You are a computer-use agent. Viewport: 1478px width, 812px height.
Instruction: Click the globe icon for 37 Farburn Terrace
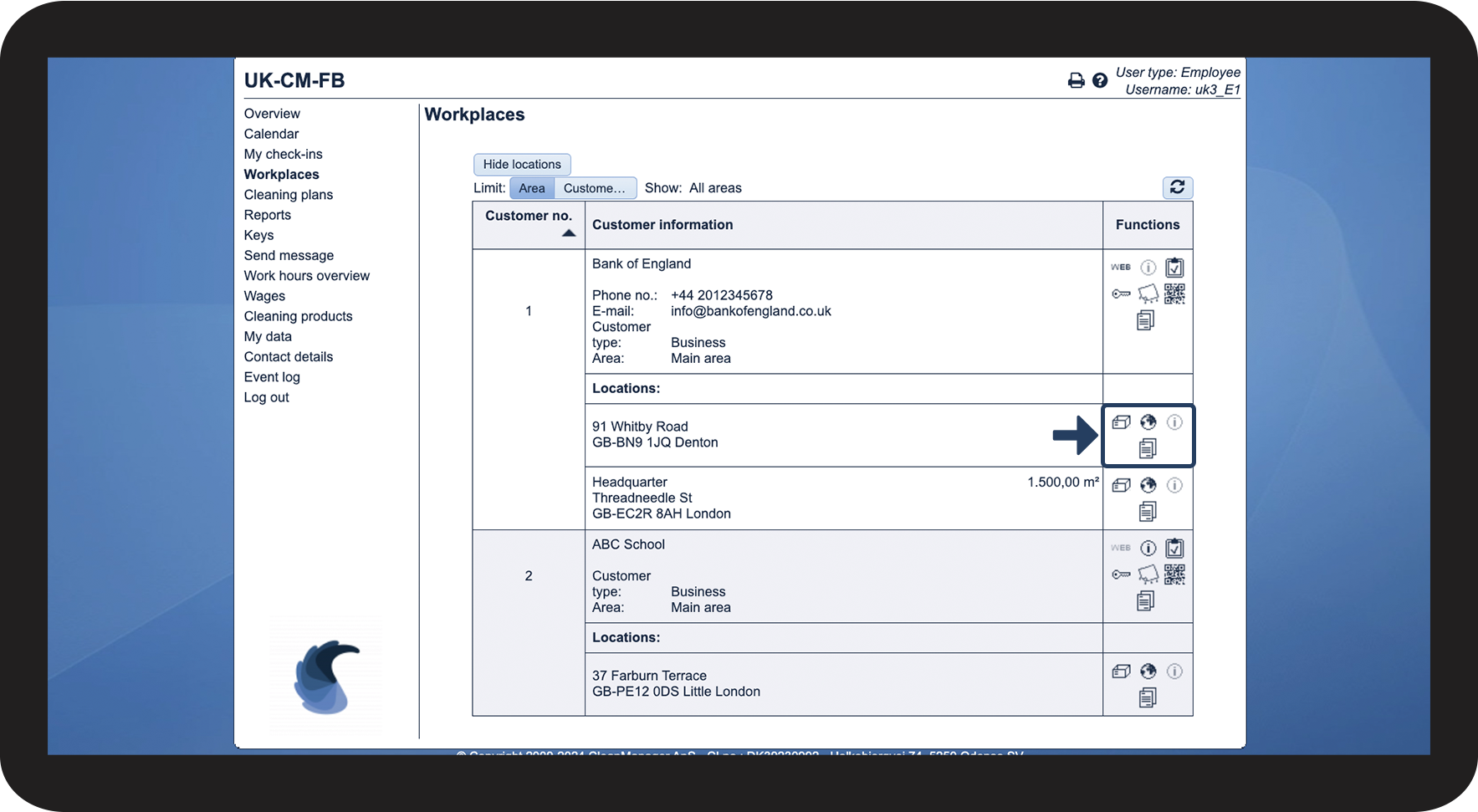coord(1148,672)
